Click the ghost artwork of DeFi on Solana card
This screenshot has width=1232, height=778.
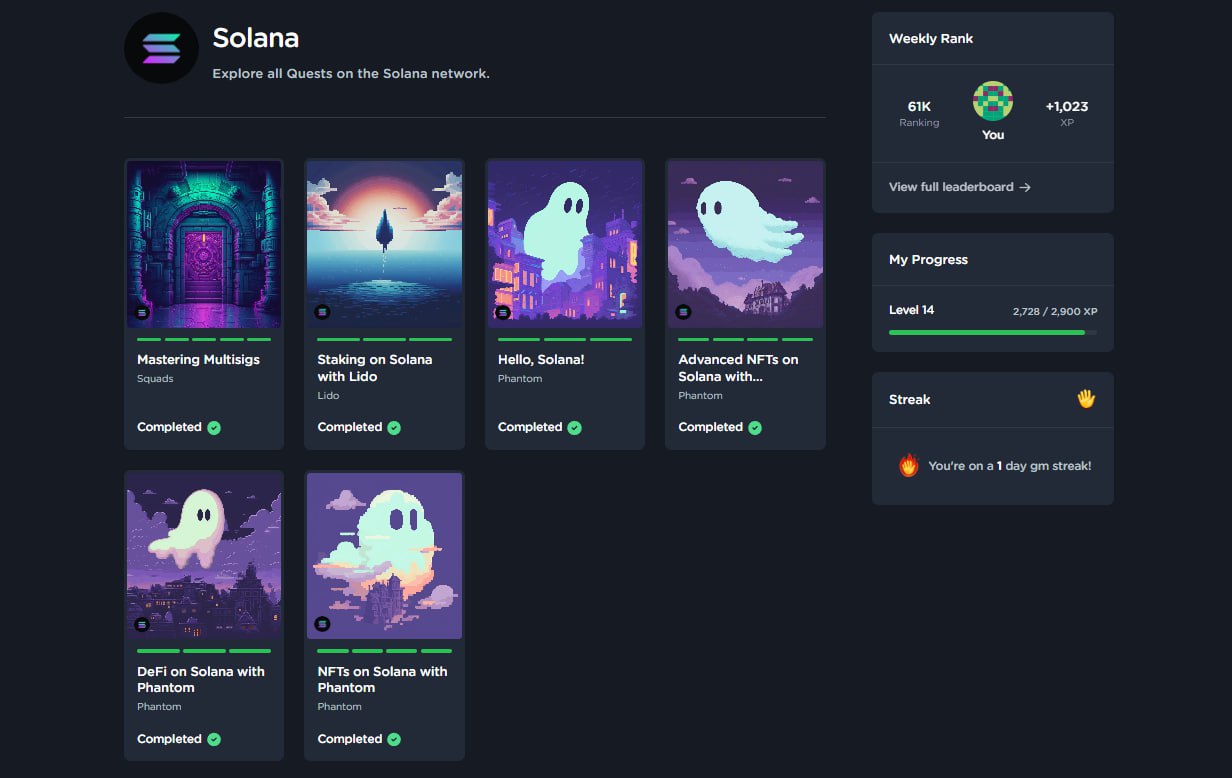[204, 556]
